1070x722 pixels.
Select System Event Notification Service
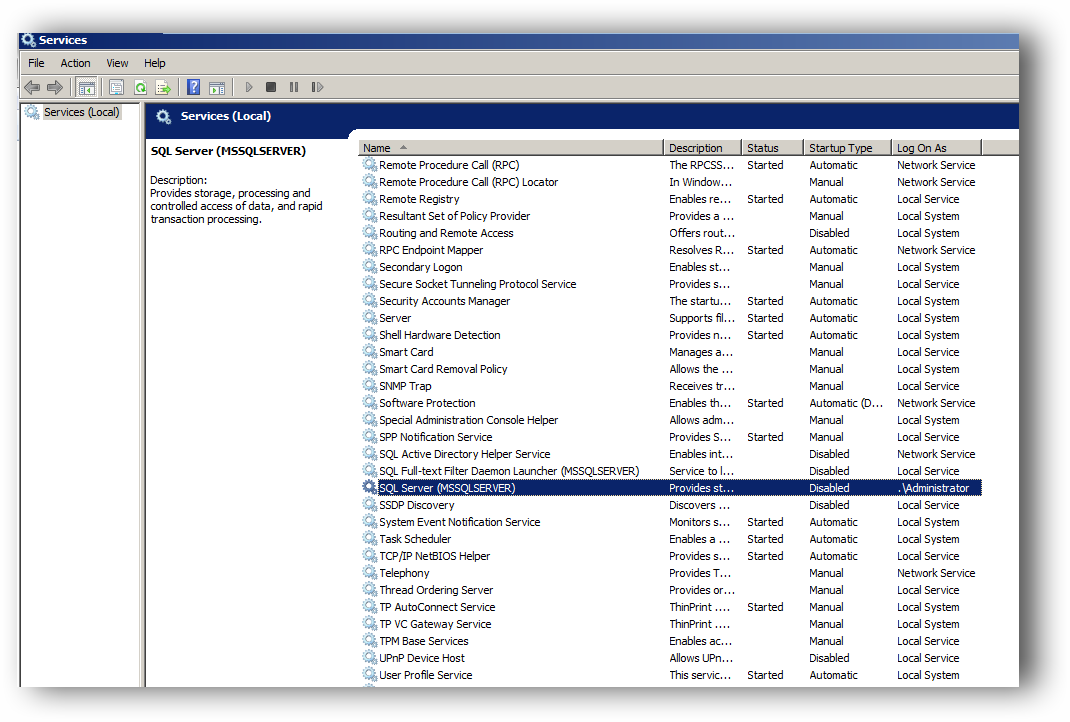pyautogui.click(x=670, y=522)
